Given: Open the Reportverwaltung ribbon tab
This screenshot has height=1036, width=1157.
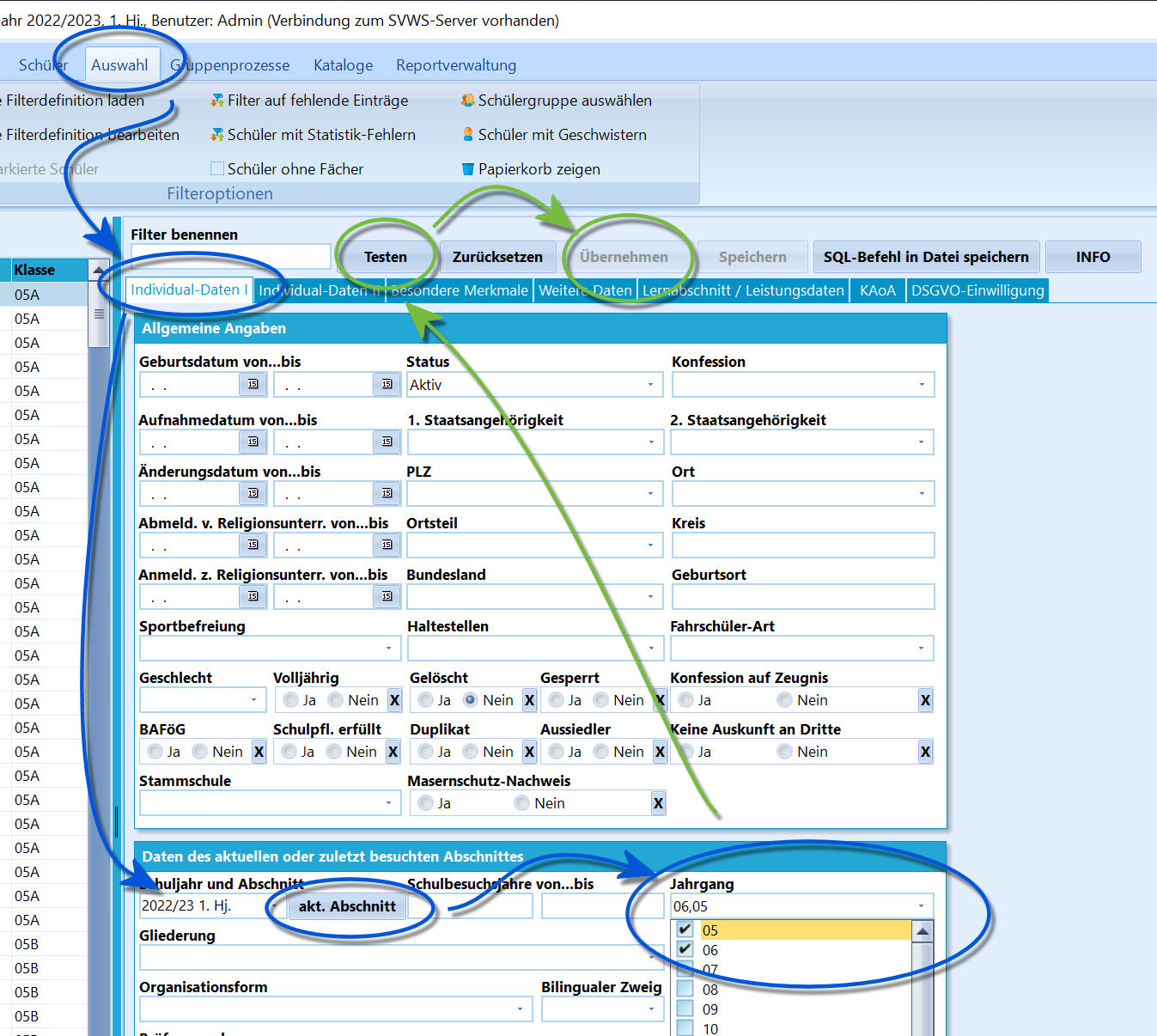Looking at the screenshot, I should click(x=456, y=65).
